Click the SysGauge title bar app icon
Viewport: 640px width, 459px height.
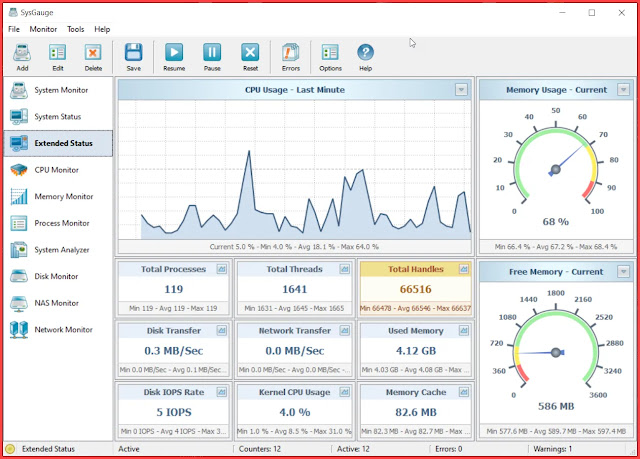[x=13, y=12]
